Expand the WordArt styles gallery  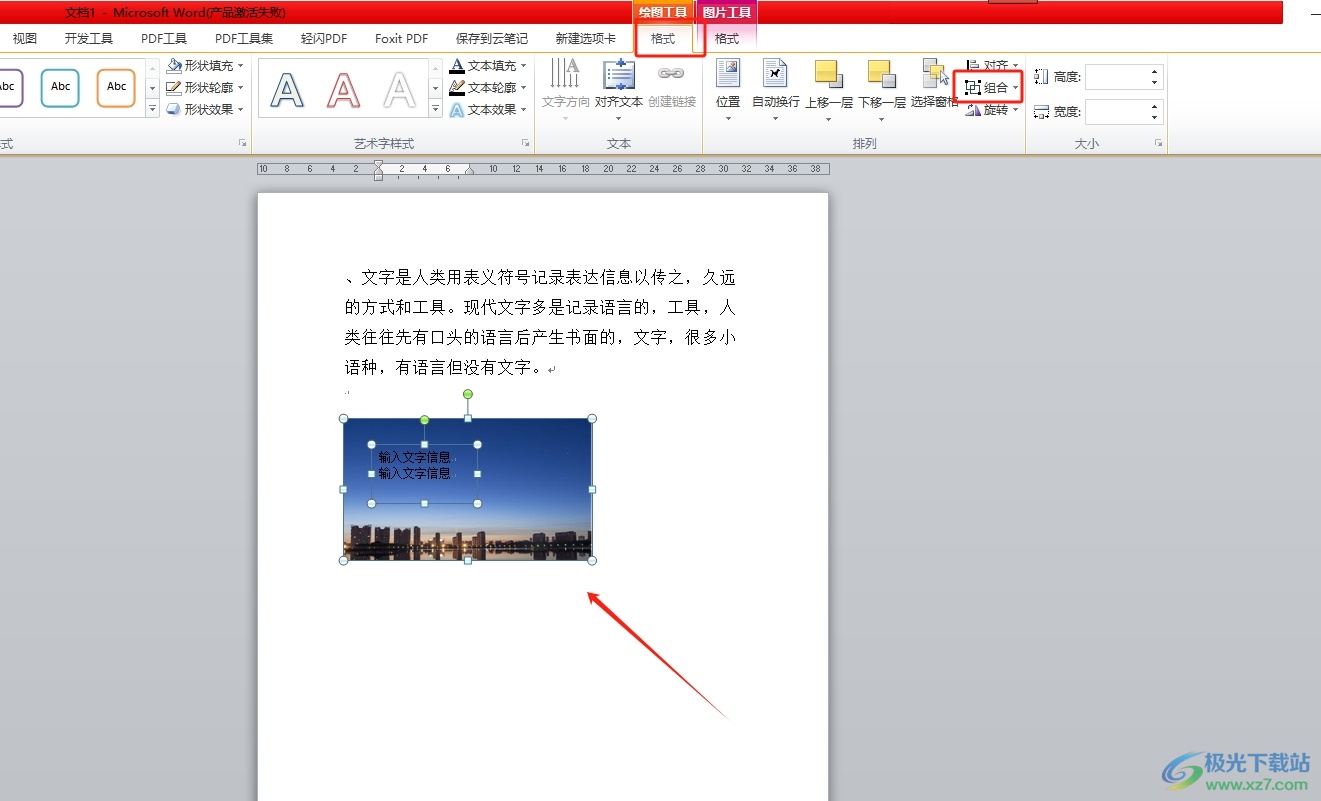click(x=435, y=108)
